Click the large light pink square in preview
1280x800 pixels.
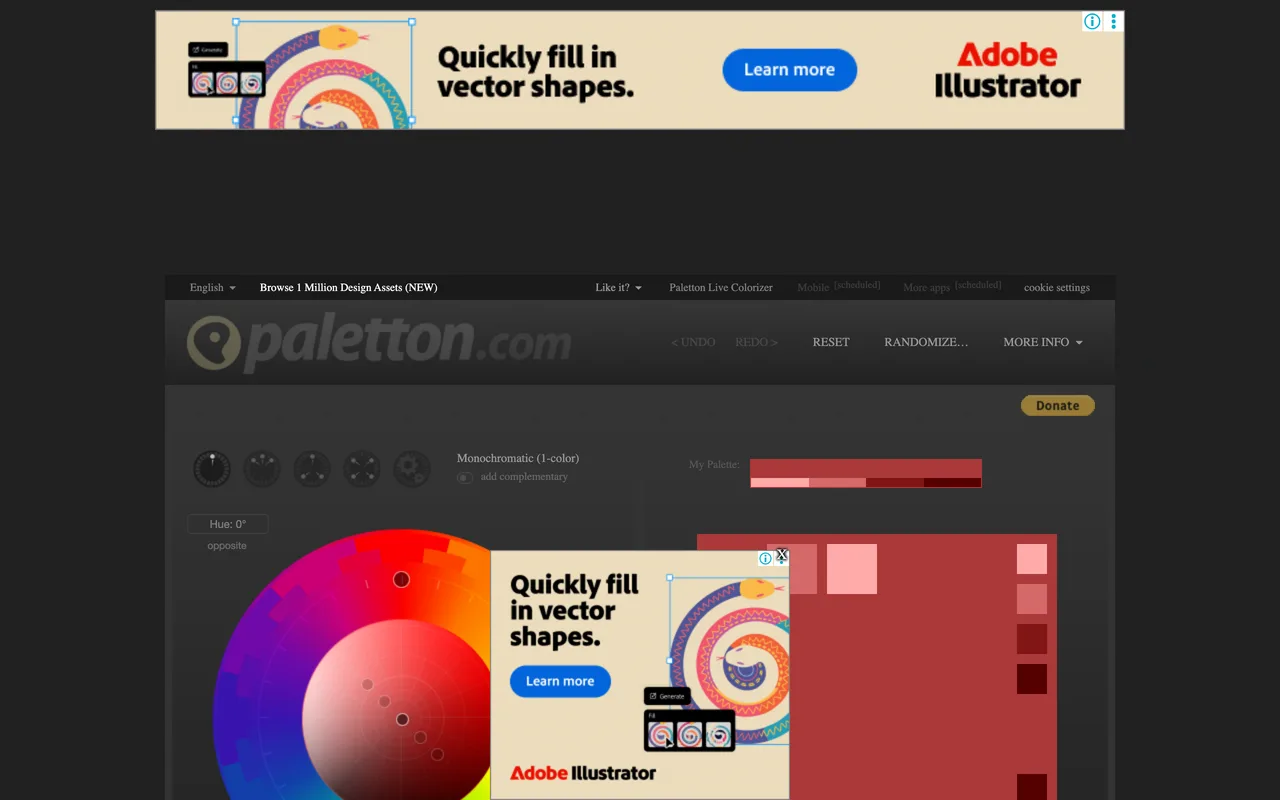(x=852, y=569)
